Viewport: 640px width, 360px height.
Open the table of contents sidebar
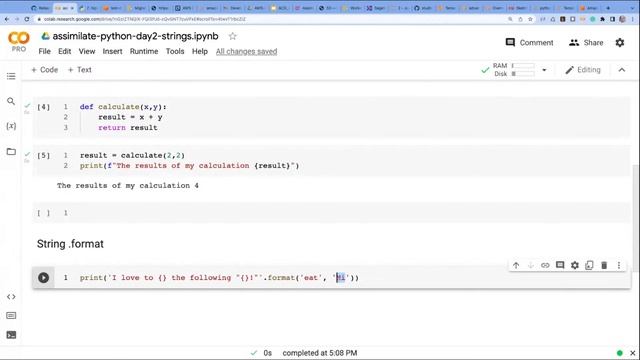(x=11, y=76)
